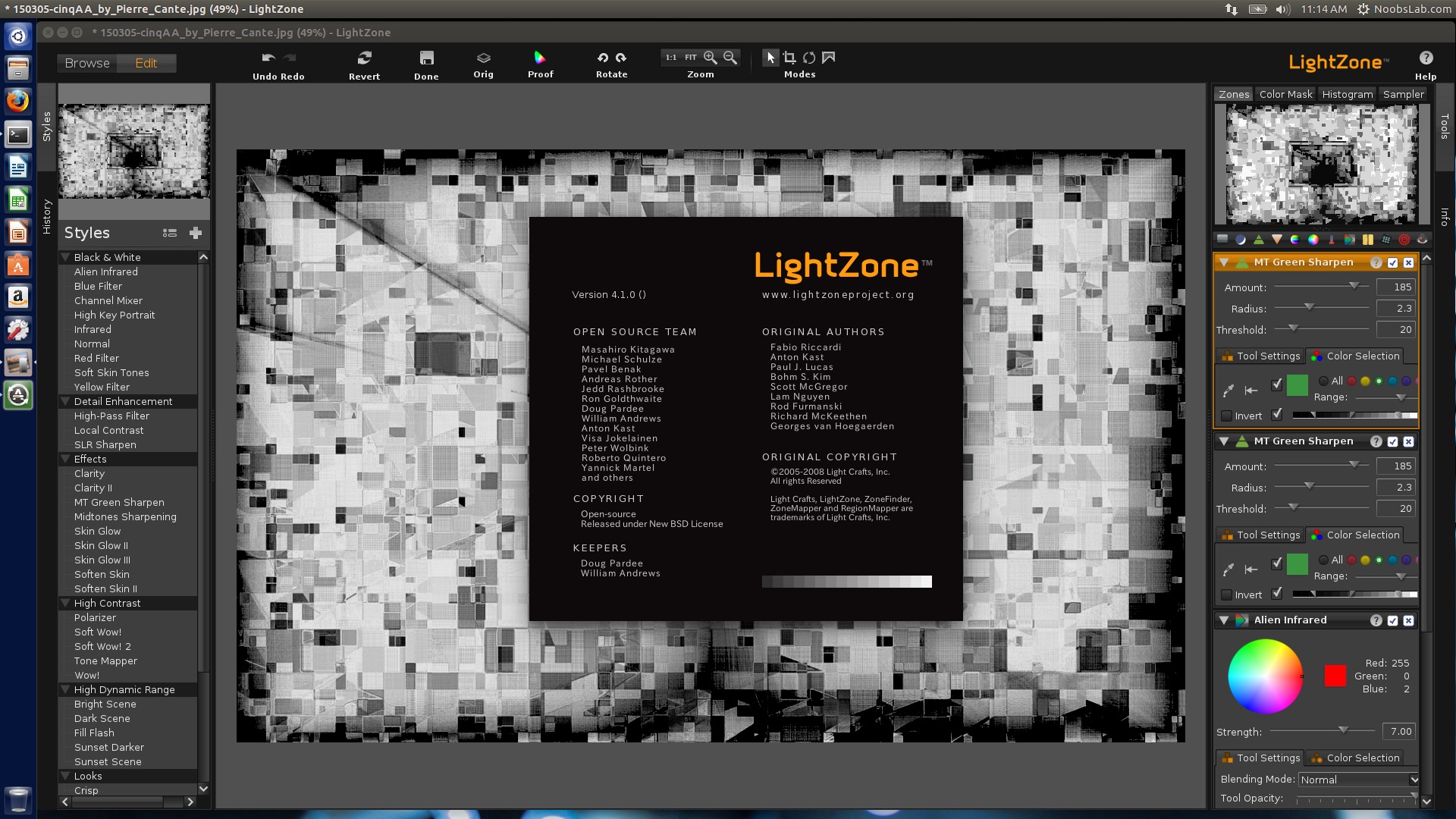Switch to the Sampler tab
Image resolution: width=1456 pixels, height=819 pixels.
(x=1403, y=94)
